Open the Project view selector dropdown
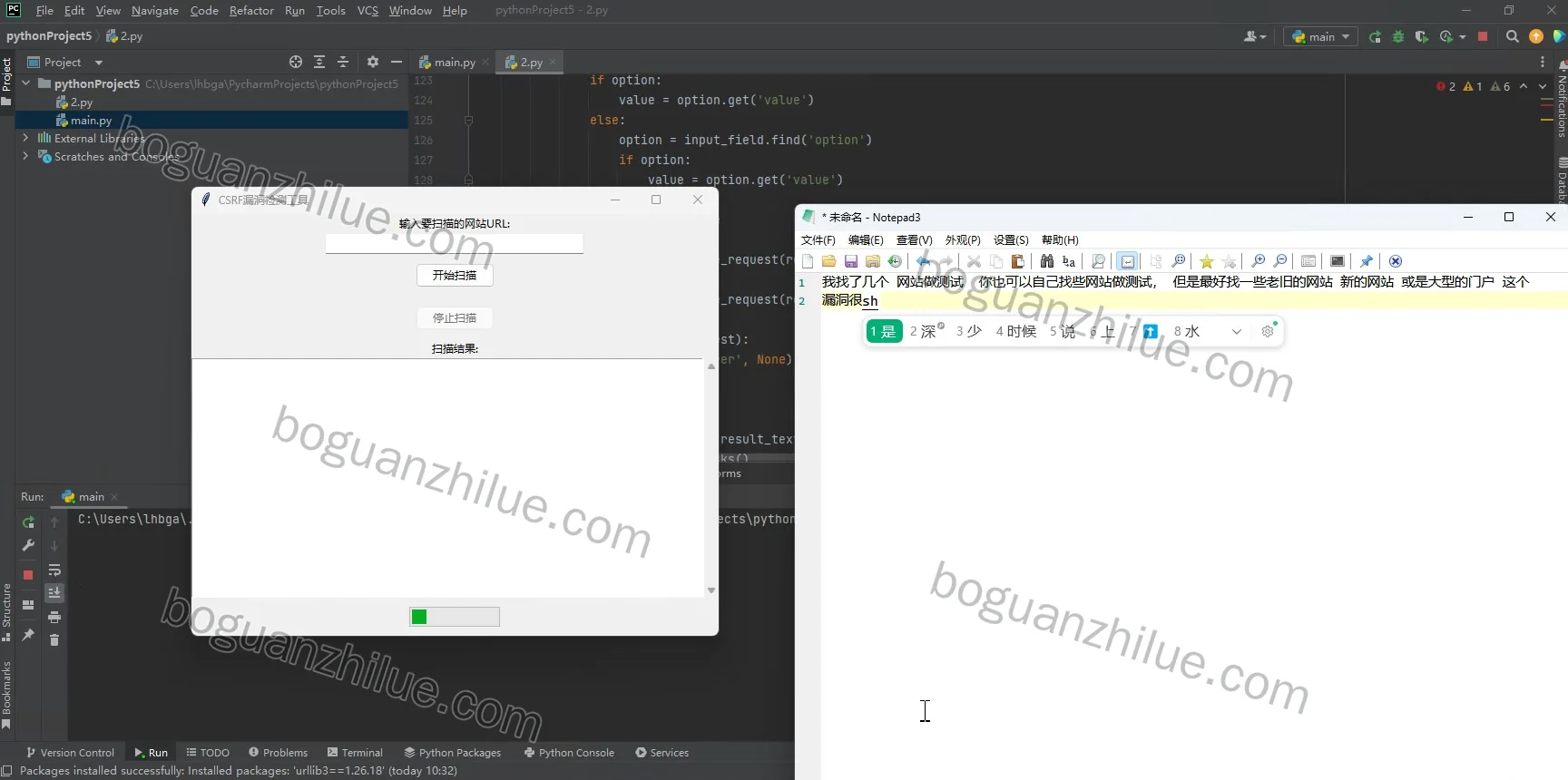 [x=65, y=62]
